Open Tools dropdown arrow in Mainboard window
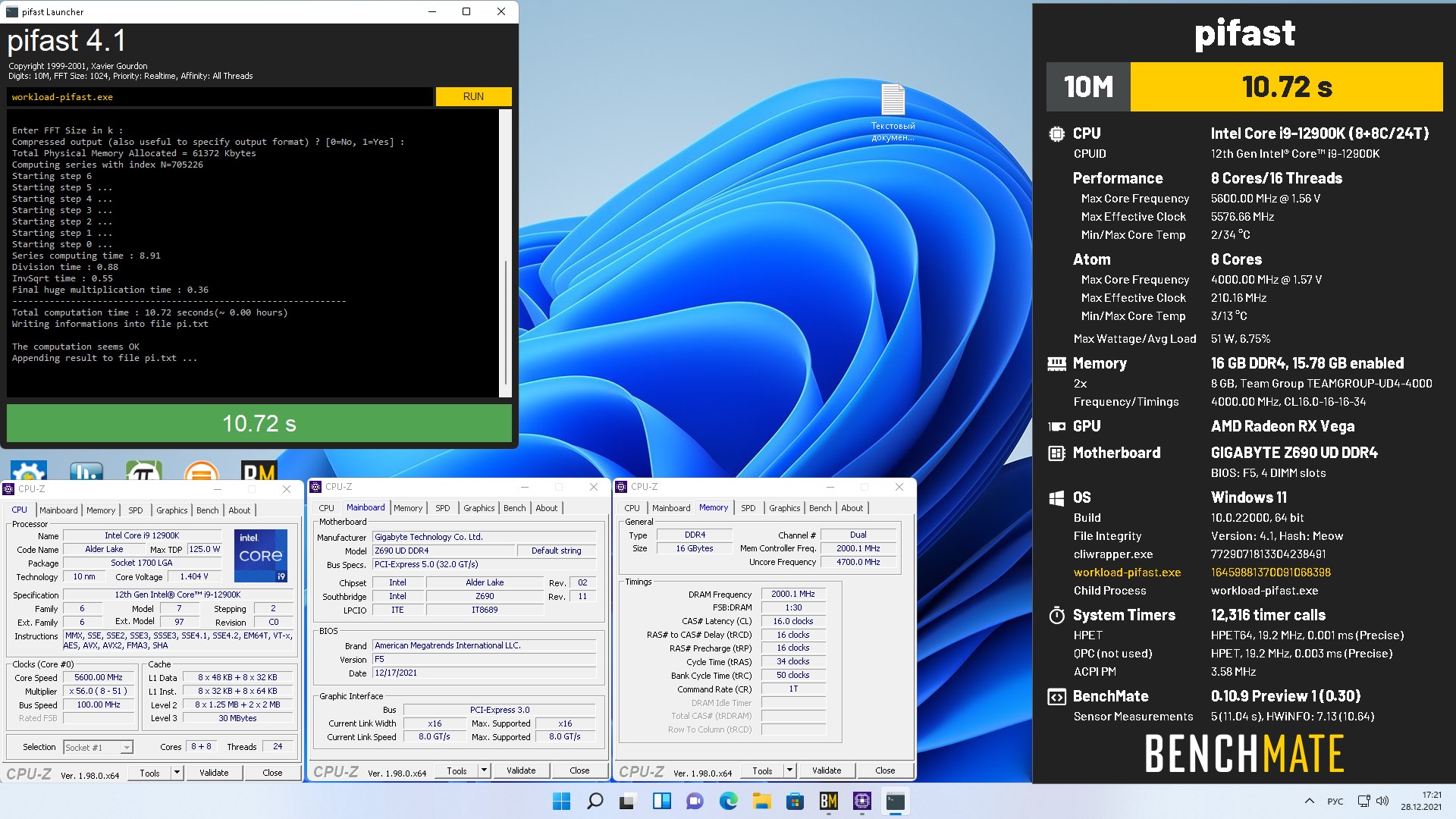 483,770
